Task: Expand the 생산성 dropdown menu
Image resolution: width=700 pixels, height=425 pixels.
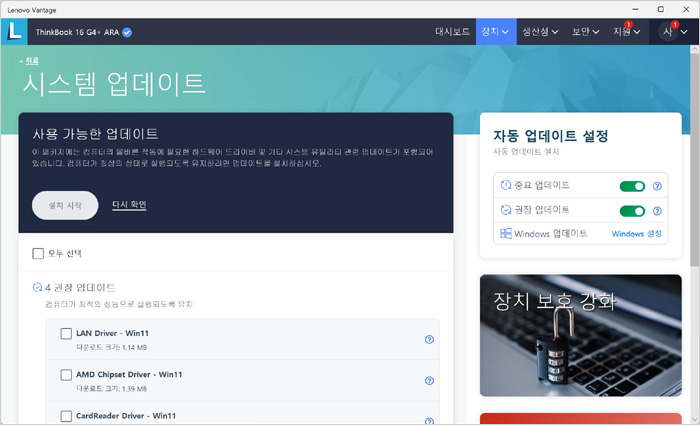Action: [540, 32]
